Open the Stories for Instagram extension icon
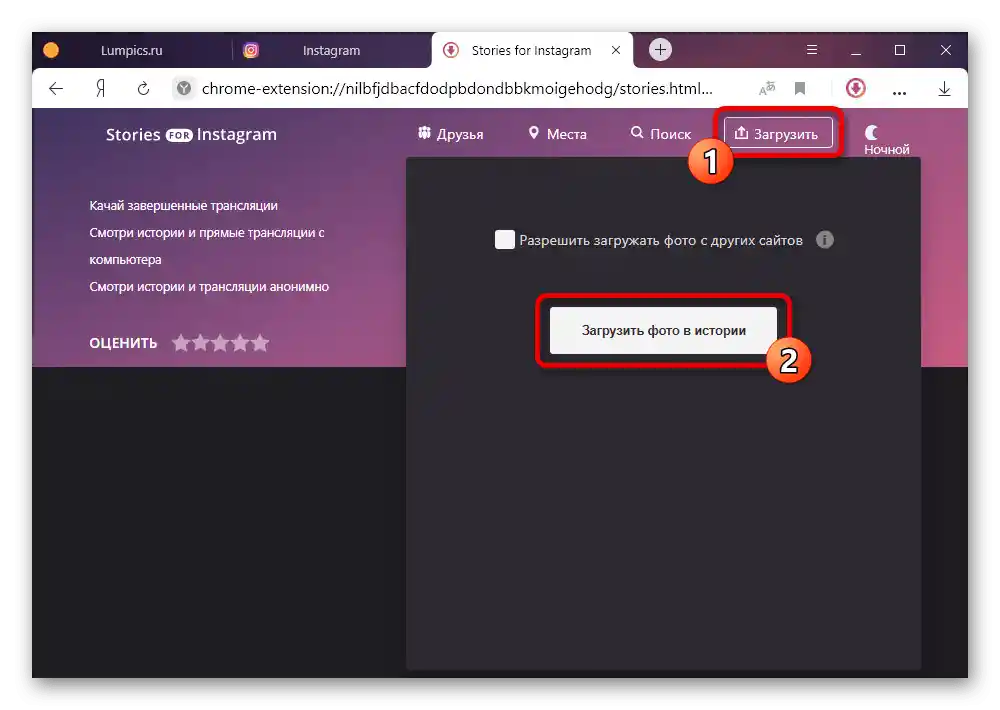1000x710 pixels. pos(855,88)
